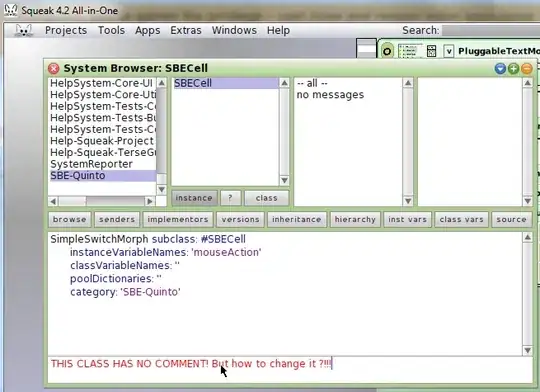
Task: Click the round O icon beside PluggableTextMorph
Action: coord(387,51)
